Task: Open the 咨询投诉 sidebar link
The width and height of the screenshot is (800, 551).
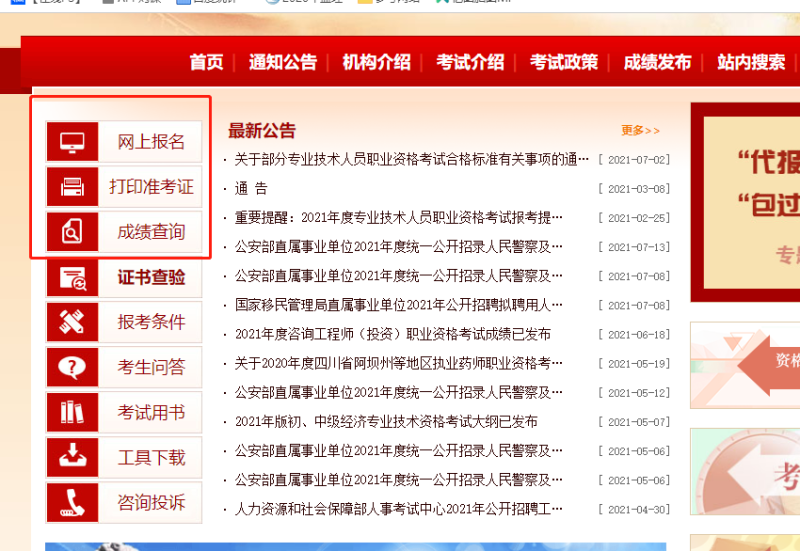Action: (x=124, y=503)
